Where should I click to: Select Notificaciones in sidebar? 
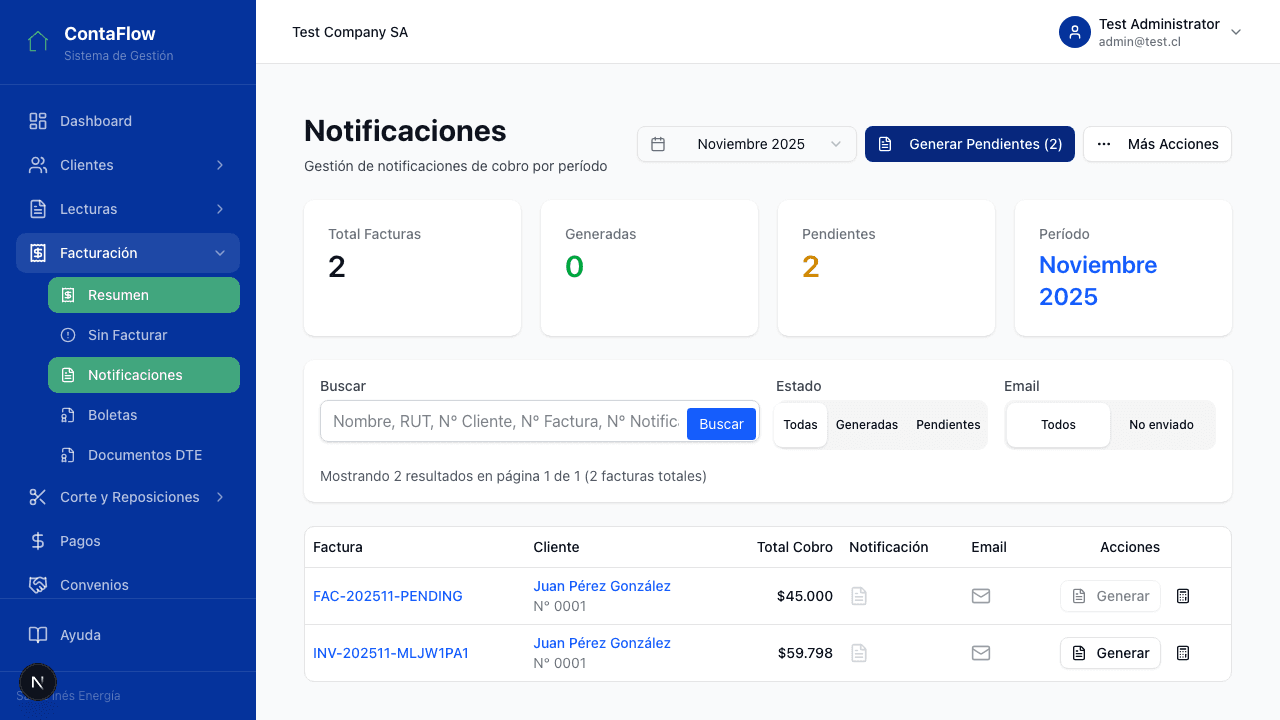pyautogui.click(x=144, y=375)
